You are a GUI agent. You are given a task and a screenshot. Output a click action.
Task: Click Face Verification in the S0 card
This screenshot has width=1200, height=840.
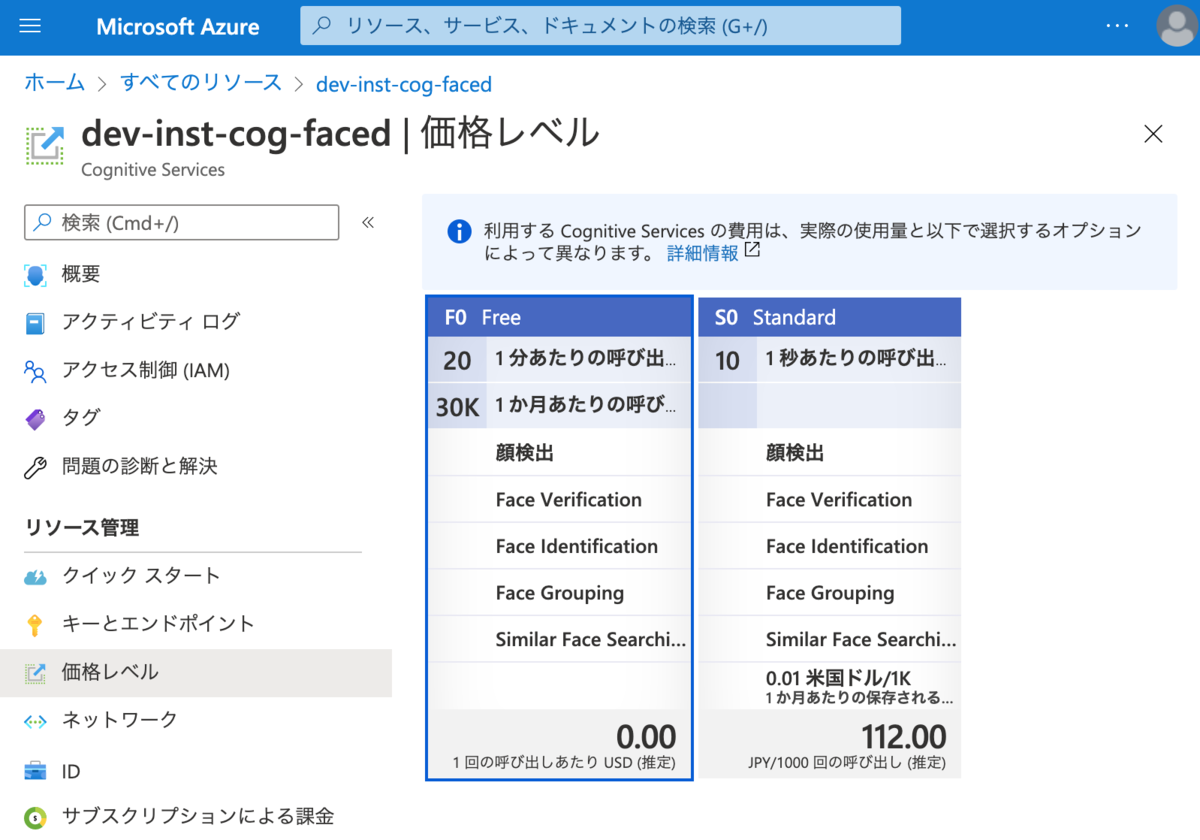pos(839,500)
